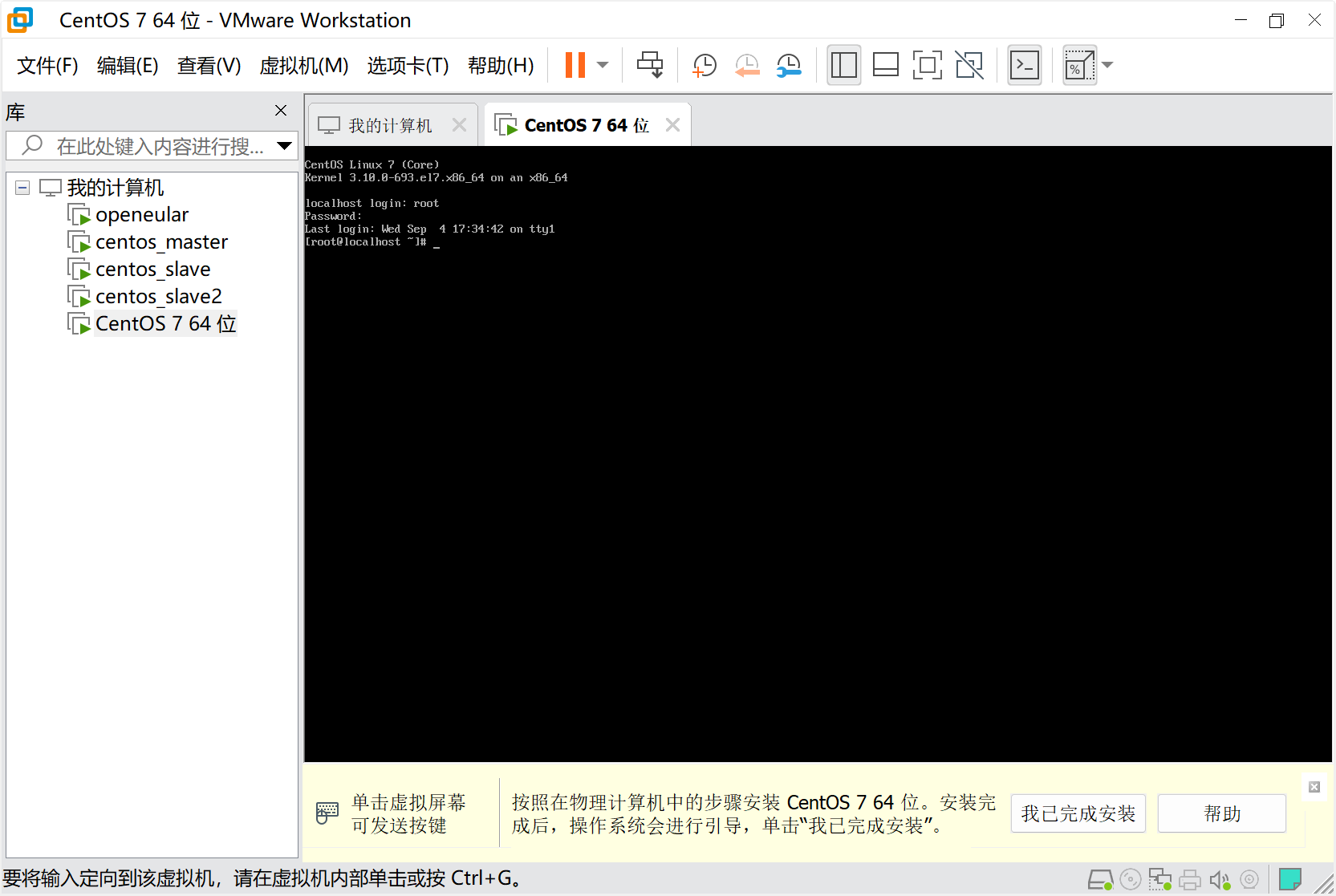Click the keyboard icon in hint bar
This screenshot has width=1336, height=896.
327,813
